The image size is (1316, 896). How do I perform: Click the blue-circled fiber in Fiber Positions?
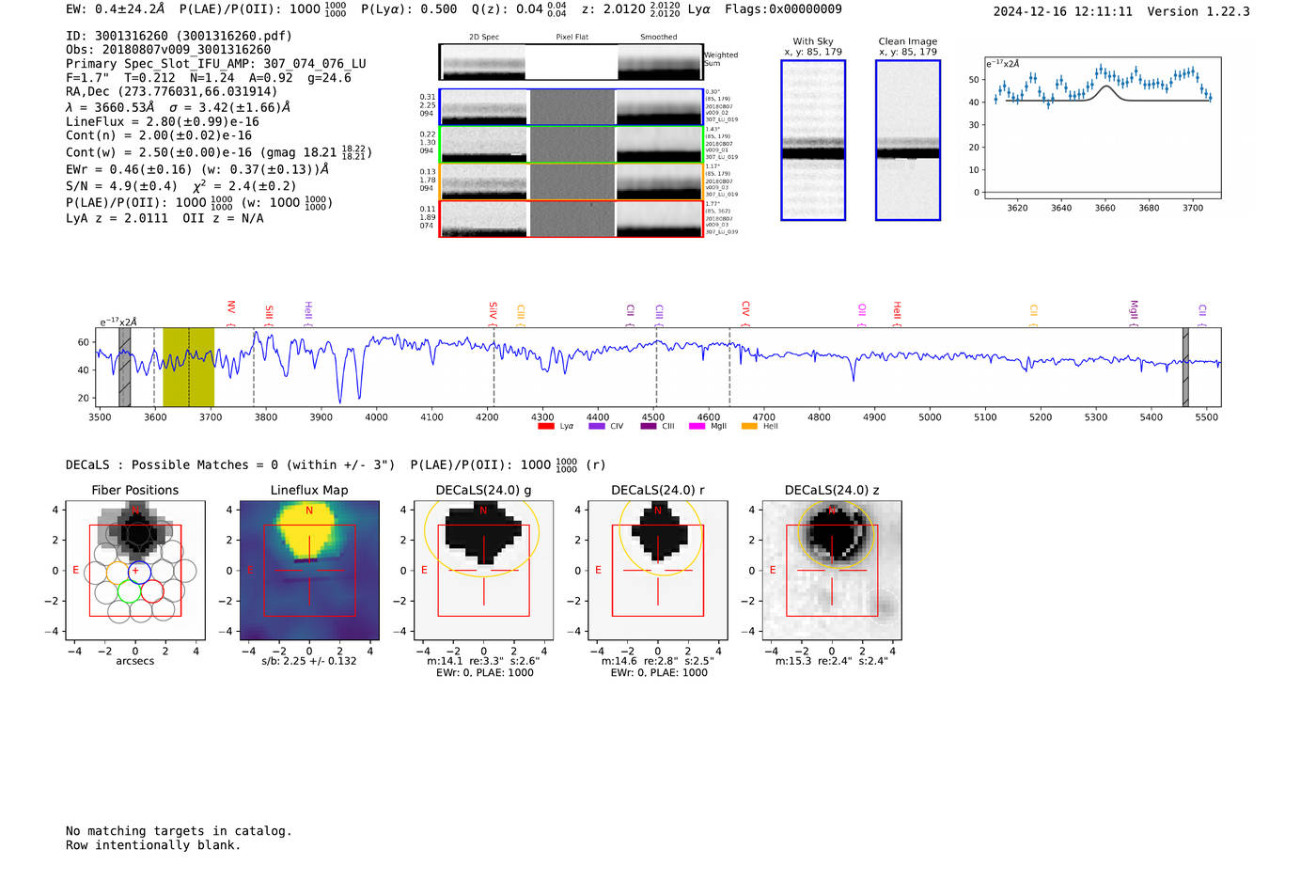[139, 571]
